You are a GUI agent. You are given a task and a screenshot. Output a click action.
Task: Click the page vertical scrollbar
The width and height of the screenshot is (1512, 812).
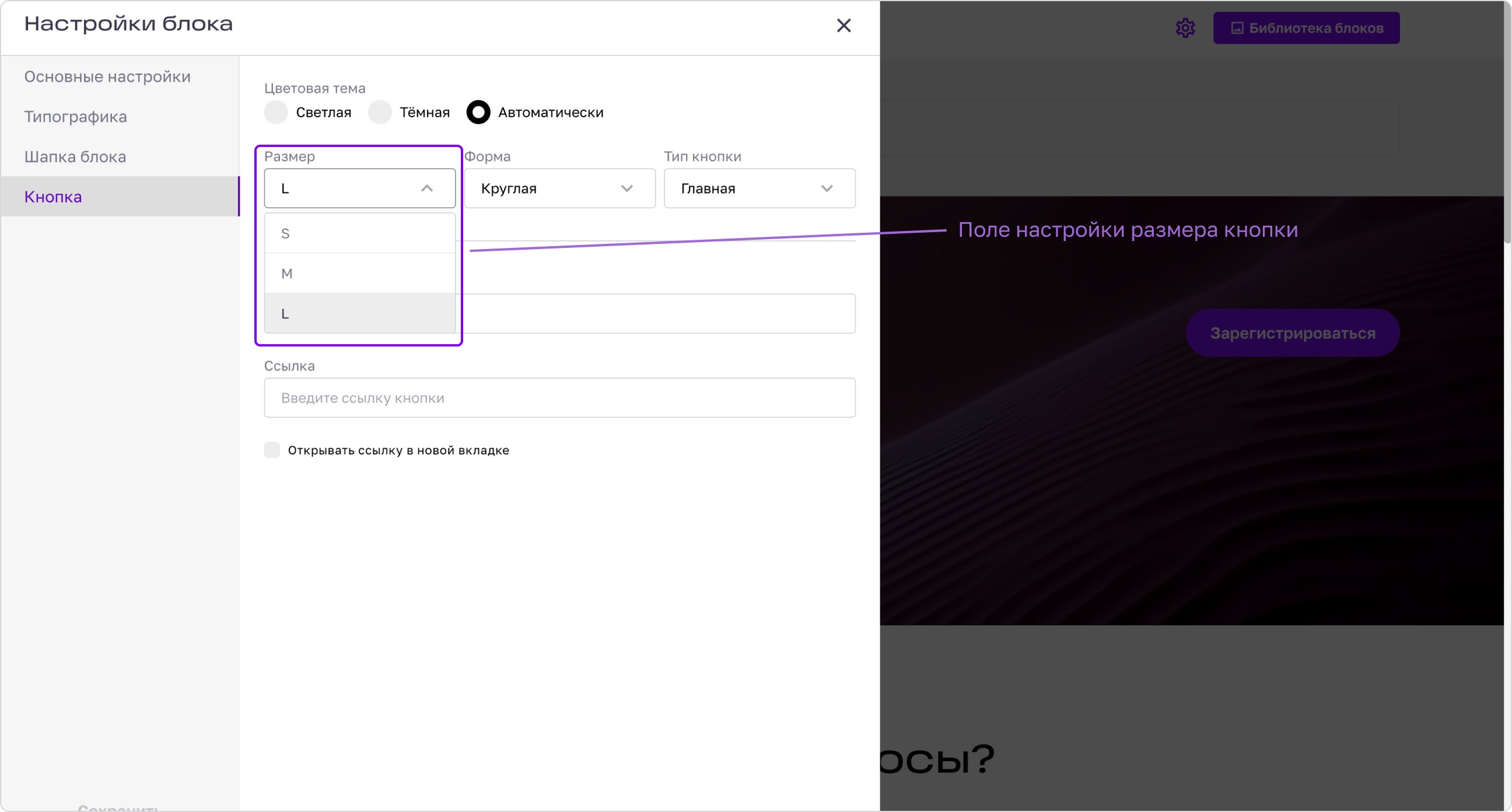pos(1507,121)
